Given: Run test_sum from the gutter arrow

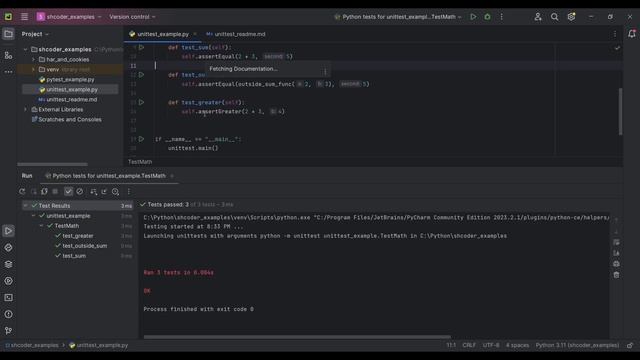Looking at the screenshot, I should coord(141,47).
